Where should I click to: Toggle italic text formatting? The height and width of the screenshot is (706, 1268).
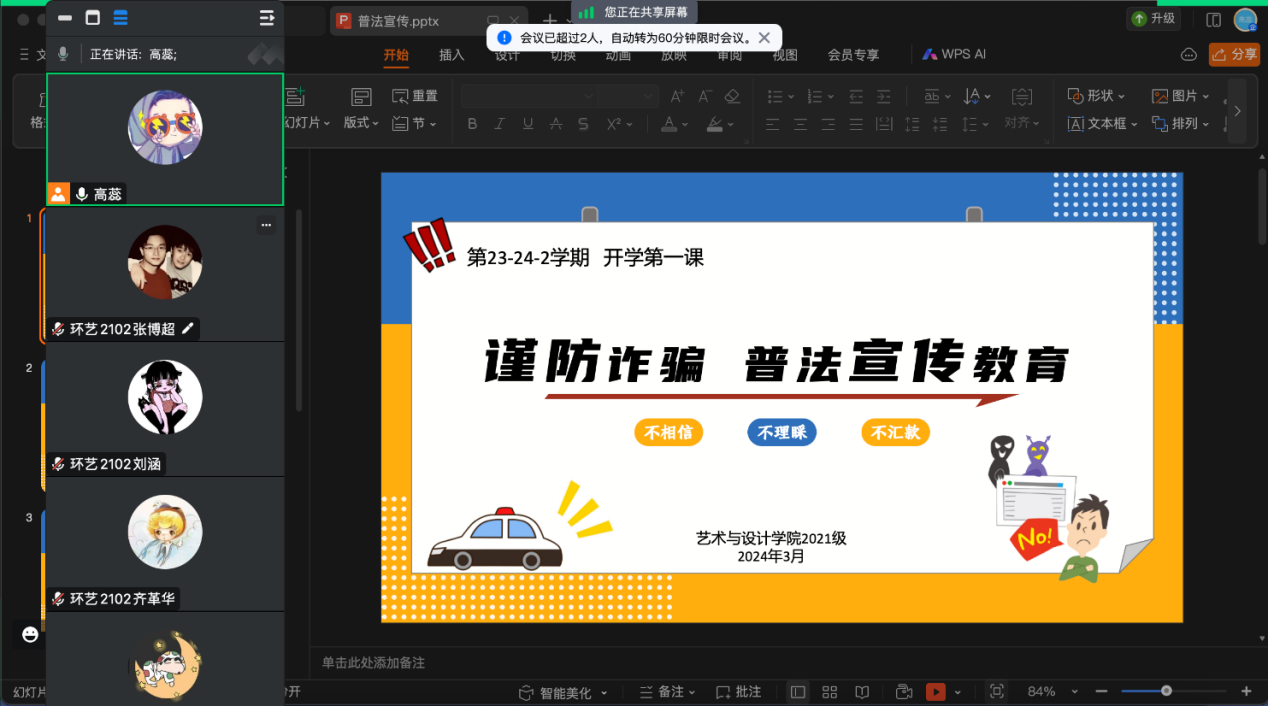(500, 124)
